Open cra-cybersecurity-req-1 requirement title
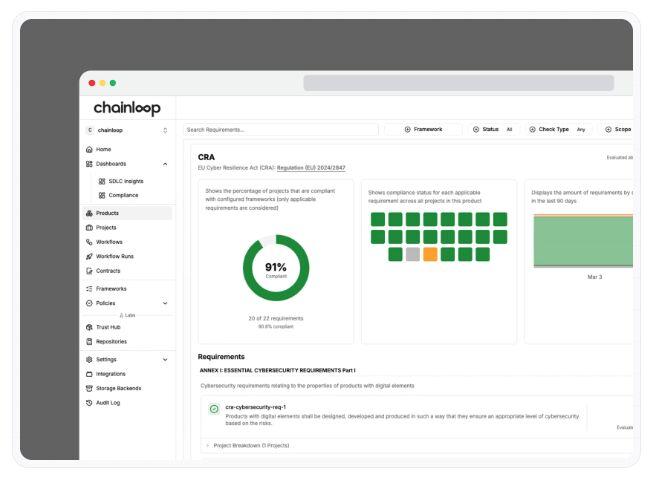This screenshot has width=648, height=479. pos(255,407)
